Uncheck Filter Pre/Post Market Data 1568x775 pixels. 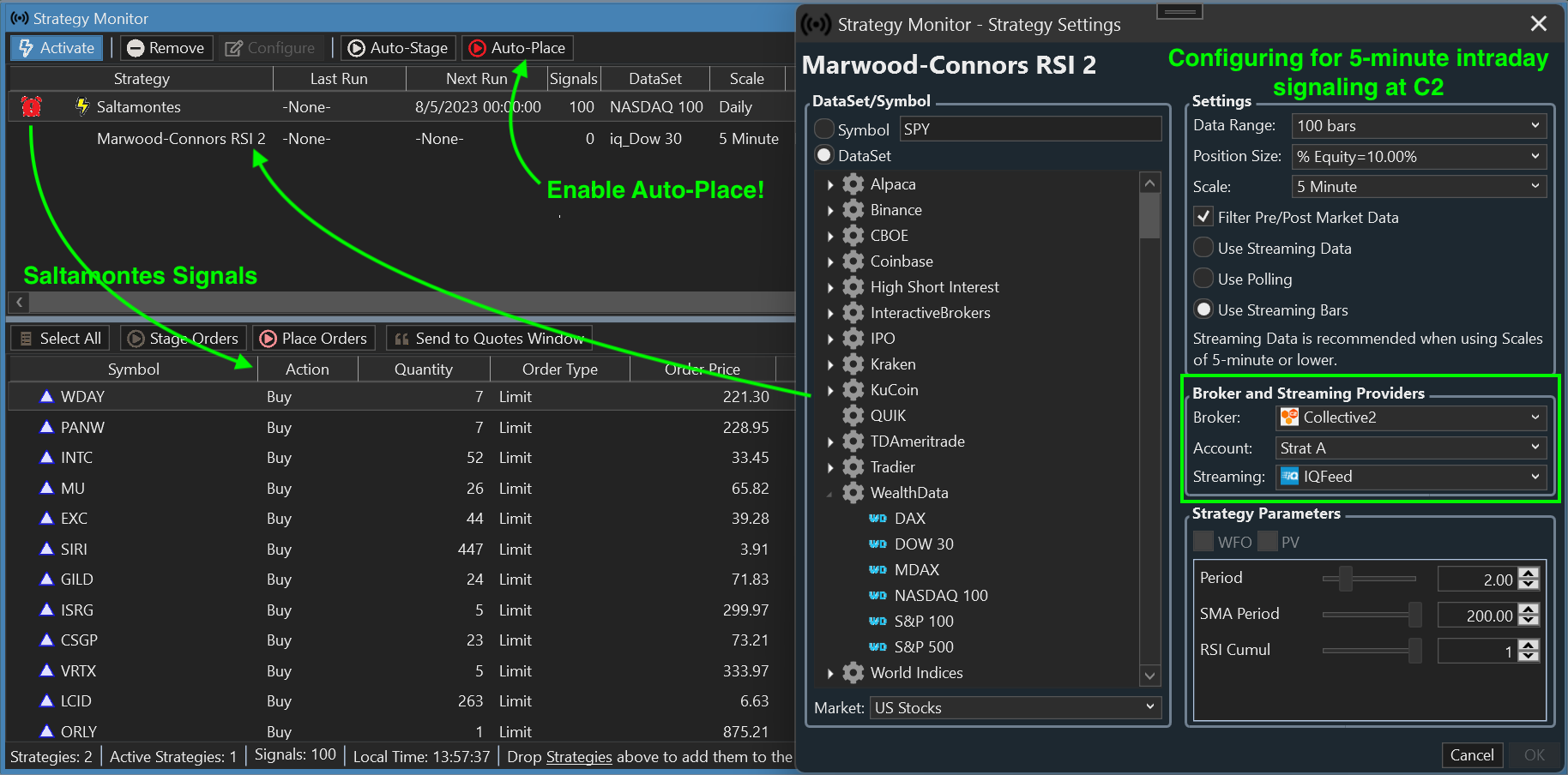1203,217
